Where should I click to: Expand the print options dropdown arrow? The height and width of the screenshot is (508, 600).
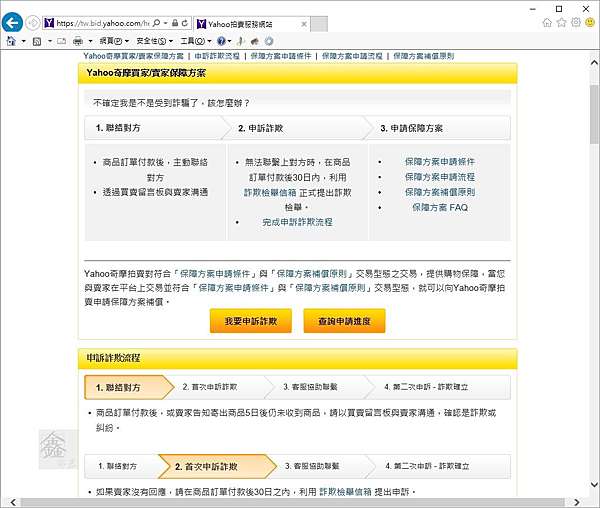click(x=90, y=41)
